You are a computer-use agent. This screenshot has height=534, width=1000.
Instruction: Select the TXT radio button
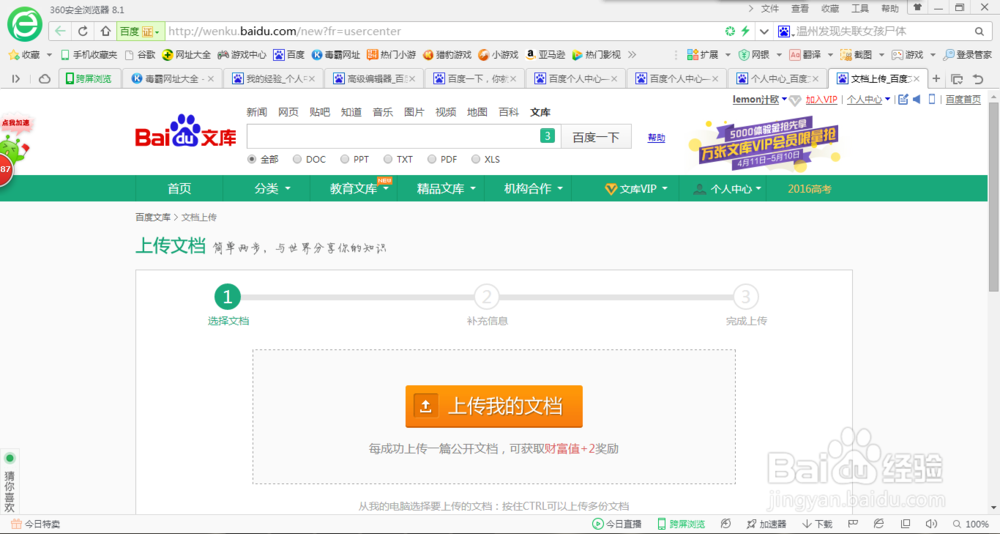point(388,159)
